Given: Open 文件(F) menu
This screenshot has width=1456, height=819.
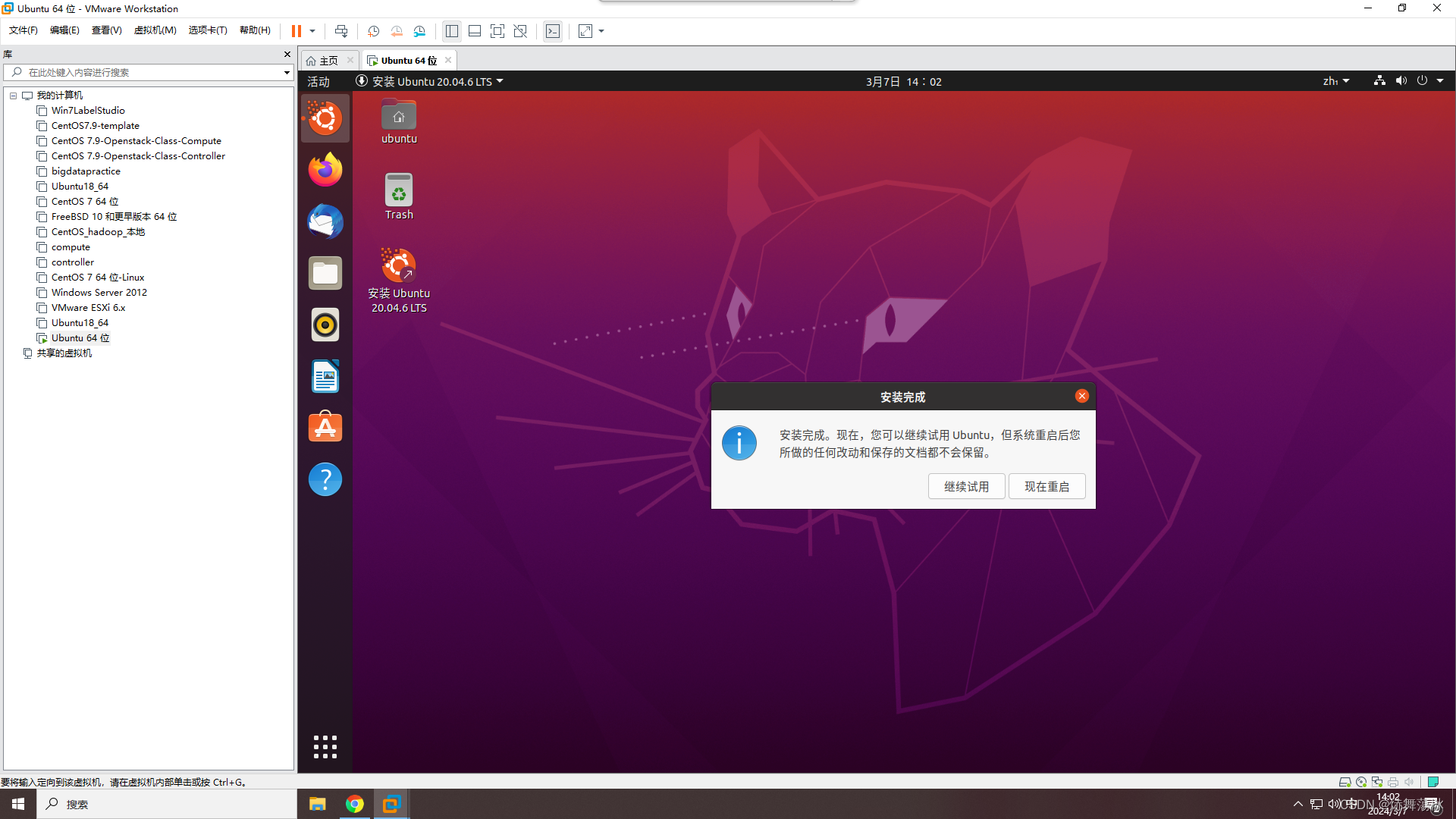Looking at the screenshot, I should point(23,30).
